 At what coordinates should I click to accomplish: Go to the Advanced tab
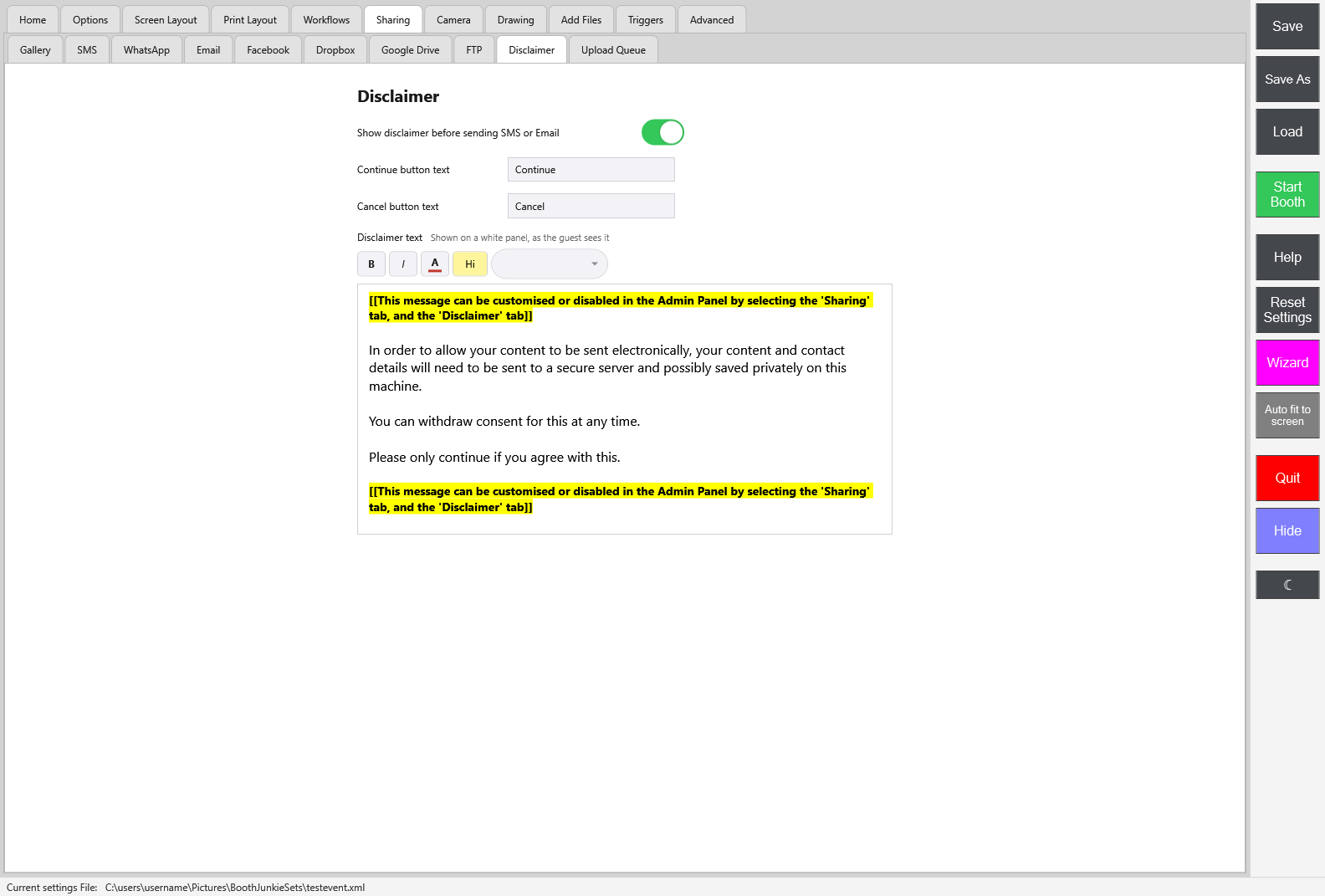tap(712, 20)
